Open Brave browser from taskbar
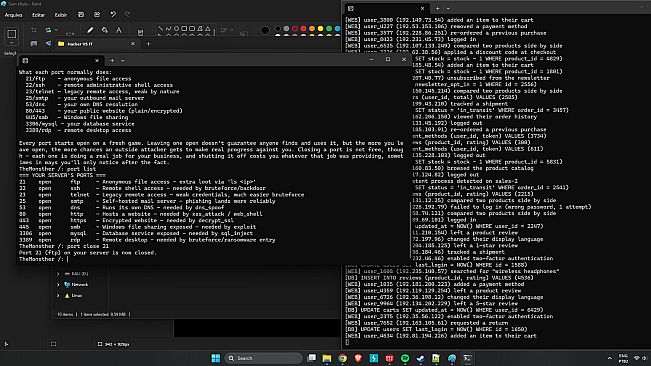This screenshot has height=366, width=651. [x=358, y=358]
